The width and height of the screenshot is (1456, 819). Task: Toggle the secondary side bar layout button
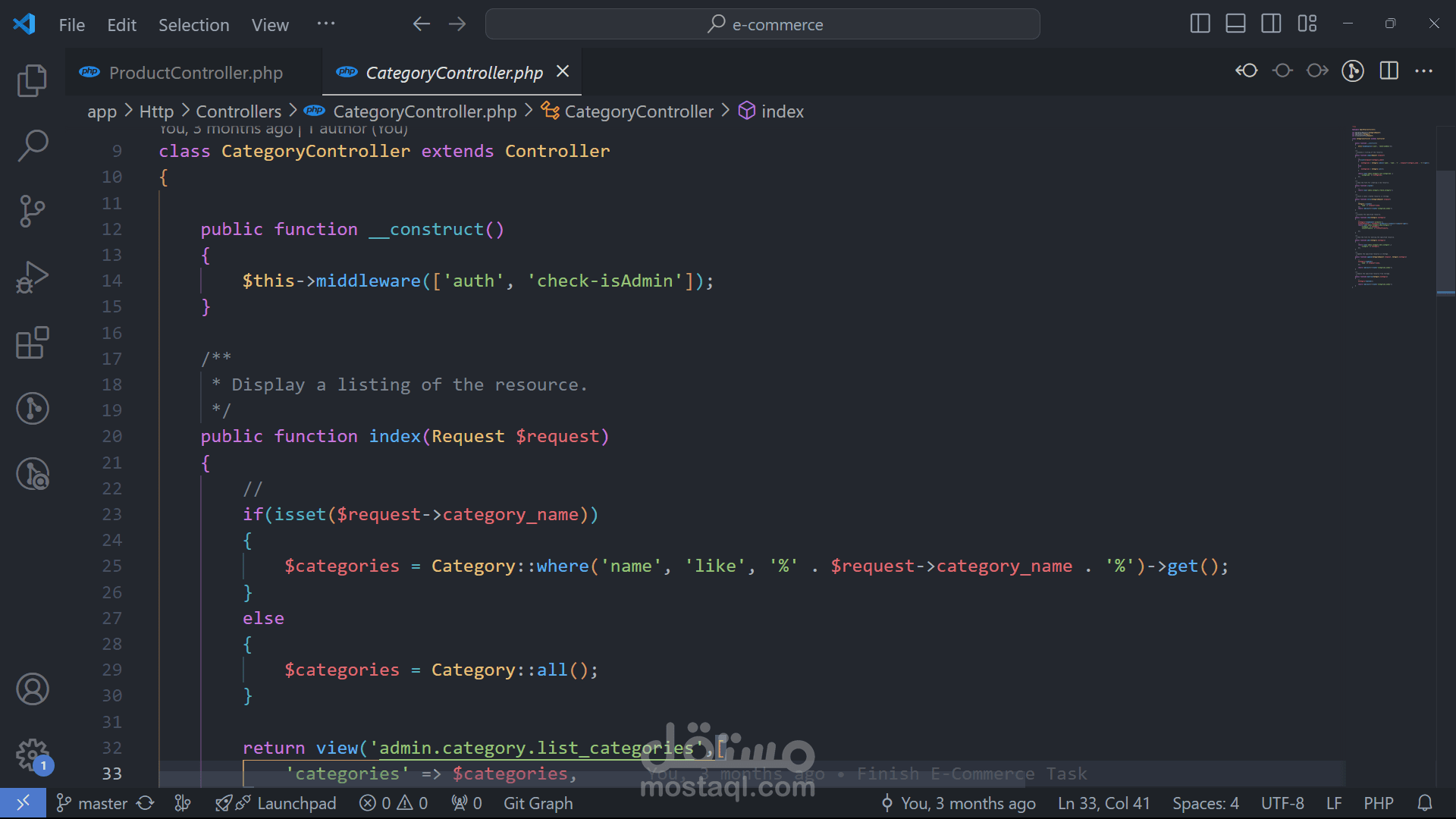[1271, 24]
